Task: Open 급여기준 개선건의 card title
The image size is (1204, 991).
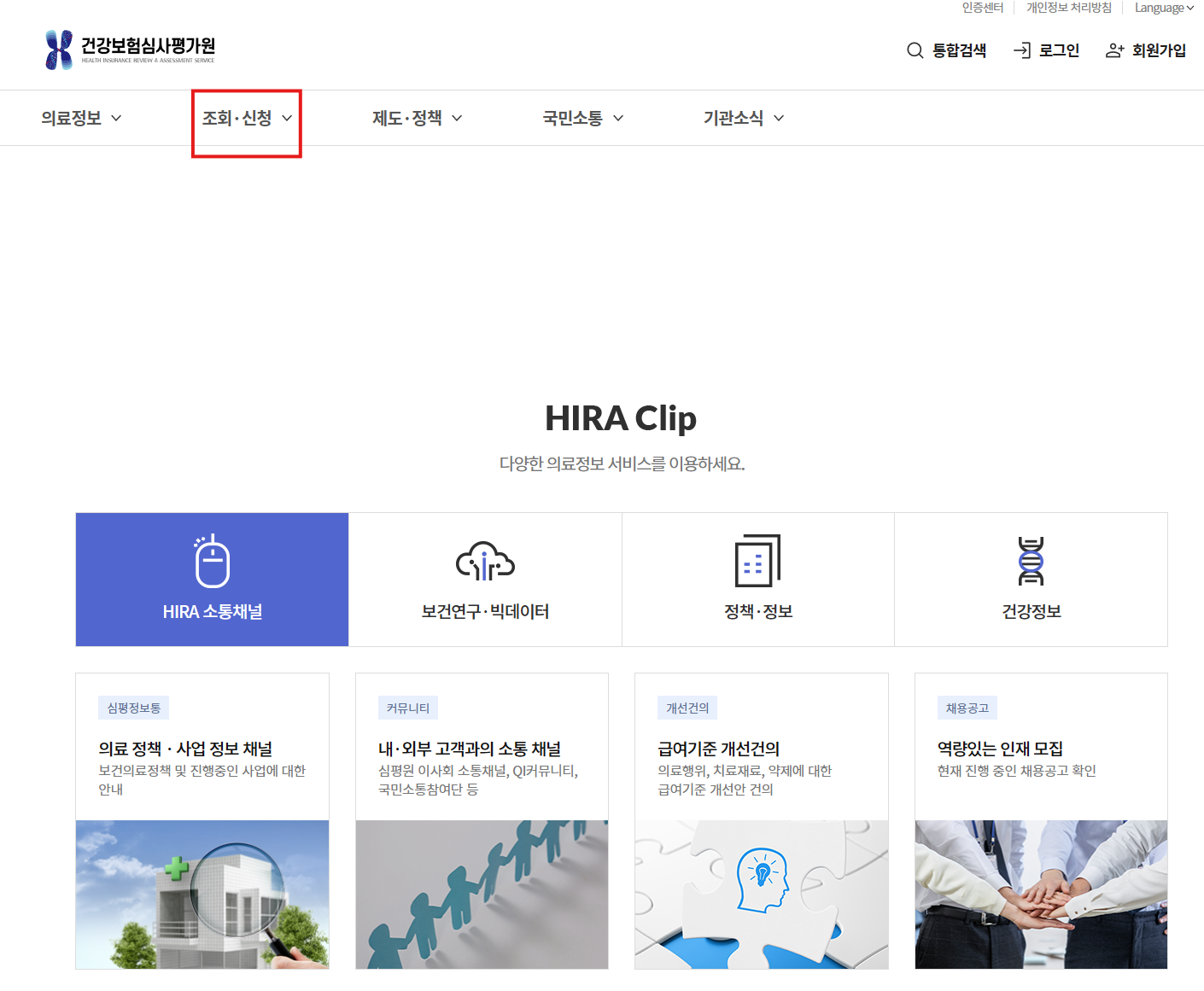Action: 719,749
